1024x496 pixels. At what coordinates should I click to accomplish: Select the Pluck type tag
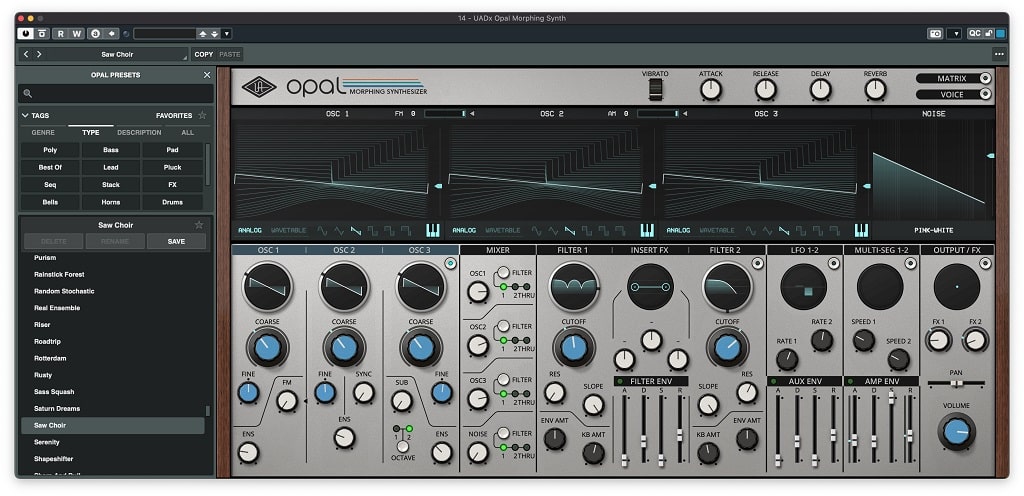[172, 168]
